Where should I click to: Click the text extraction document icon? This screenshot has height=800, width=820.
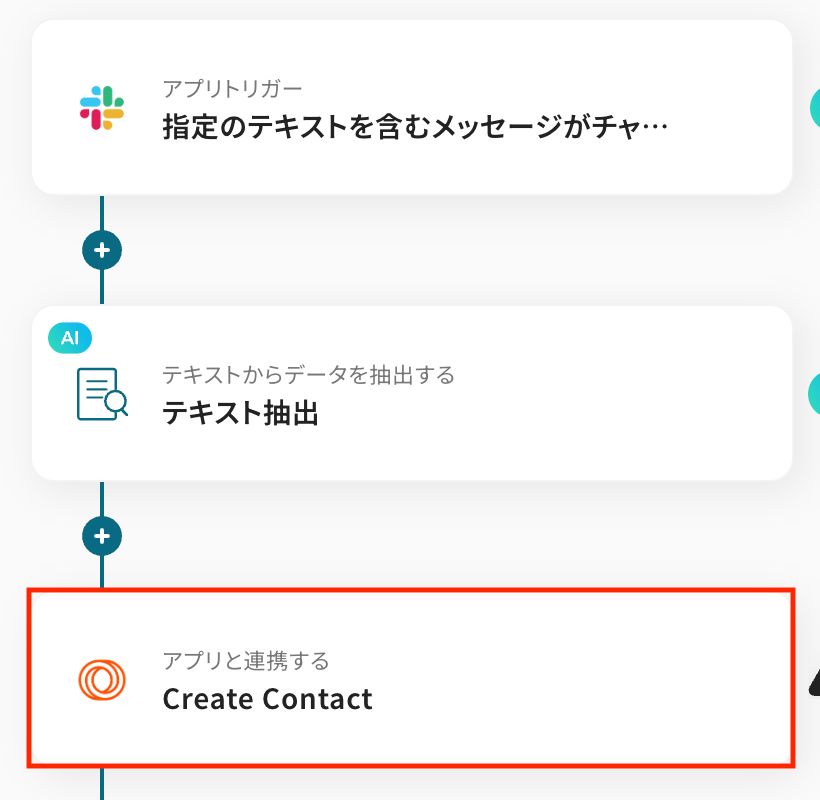point(102,394)
